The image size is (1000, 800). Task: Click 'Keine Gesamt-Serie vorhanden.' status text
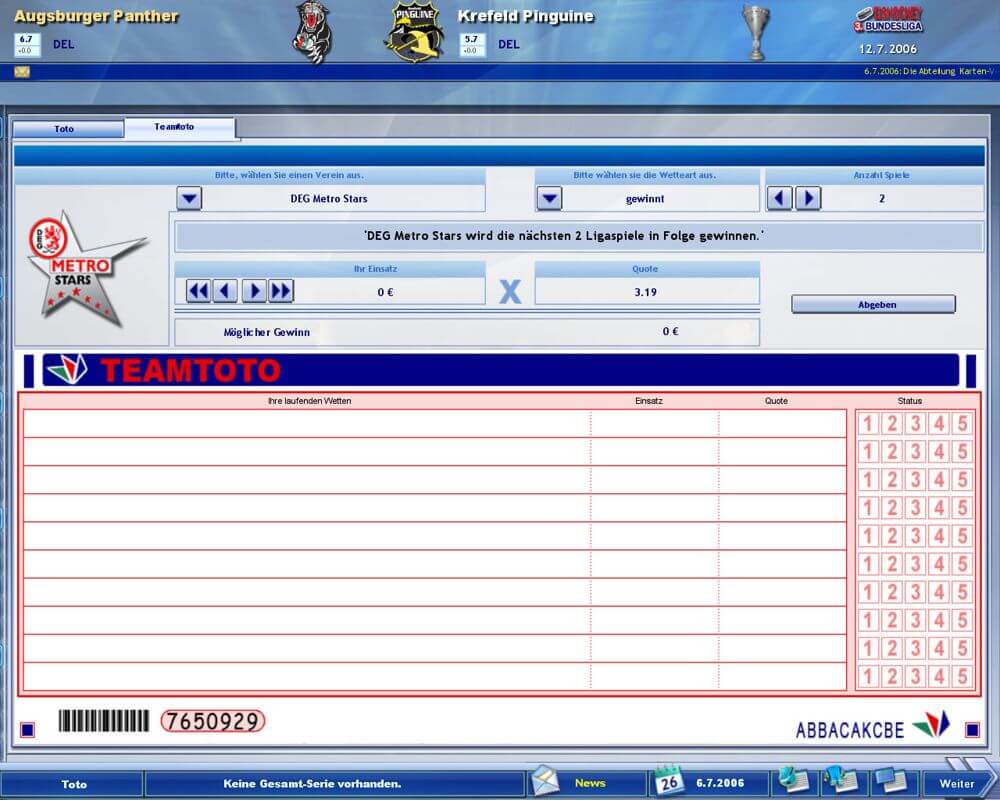[x=312, y=783]
